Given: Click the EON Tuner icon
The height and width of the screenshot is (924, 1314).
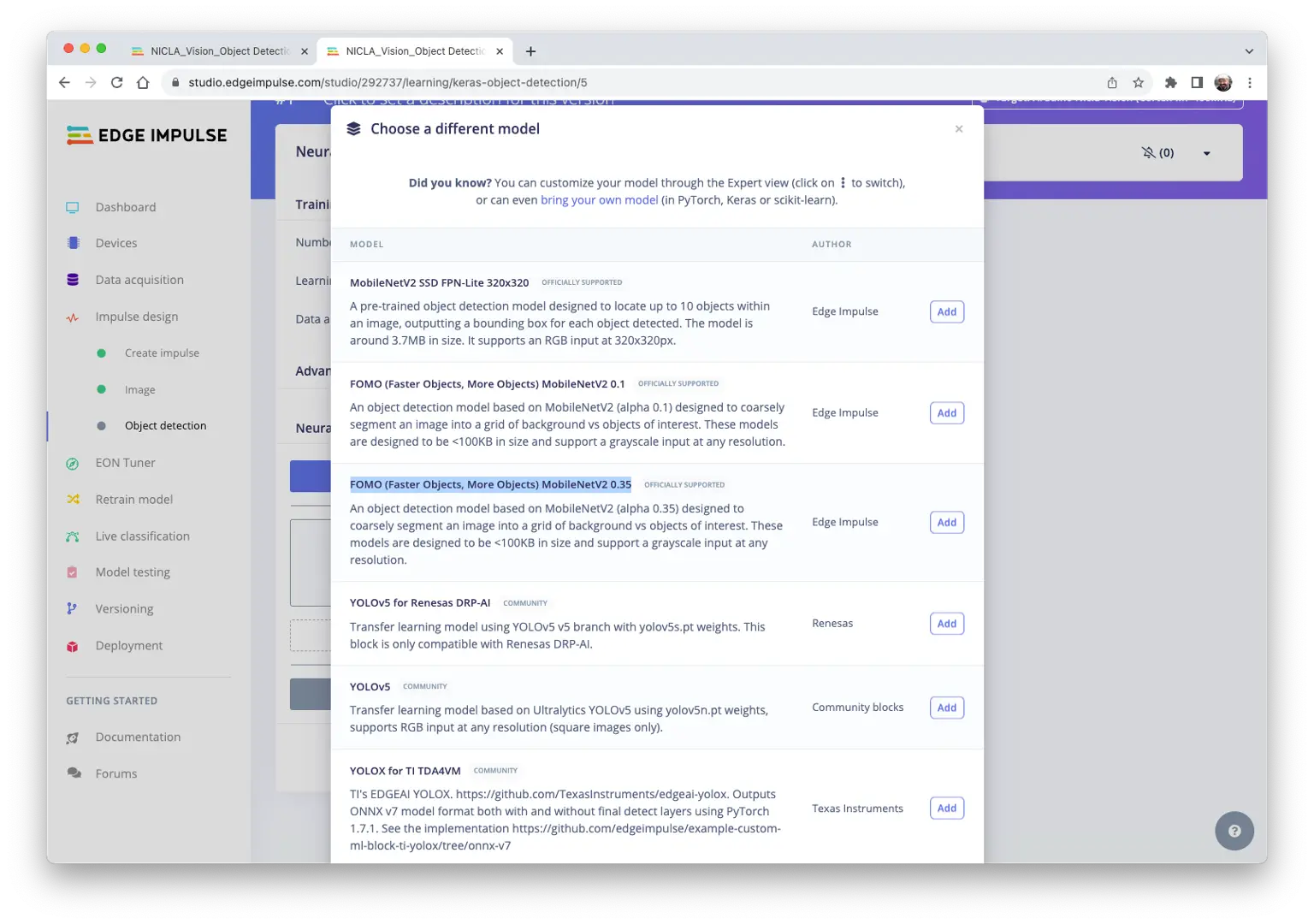Looking at the screenshot, I should [x=73, y=463].
